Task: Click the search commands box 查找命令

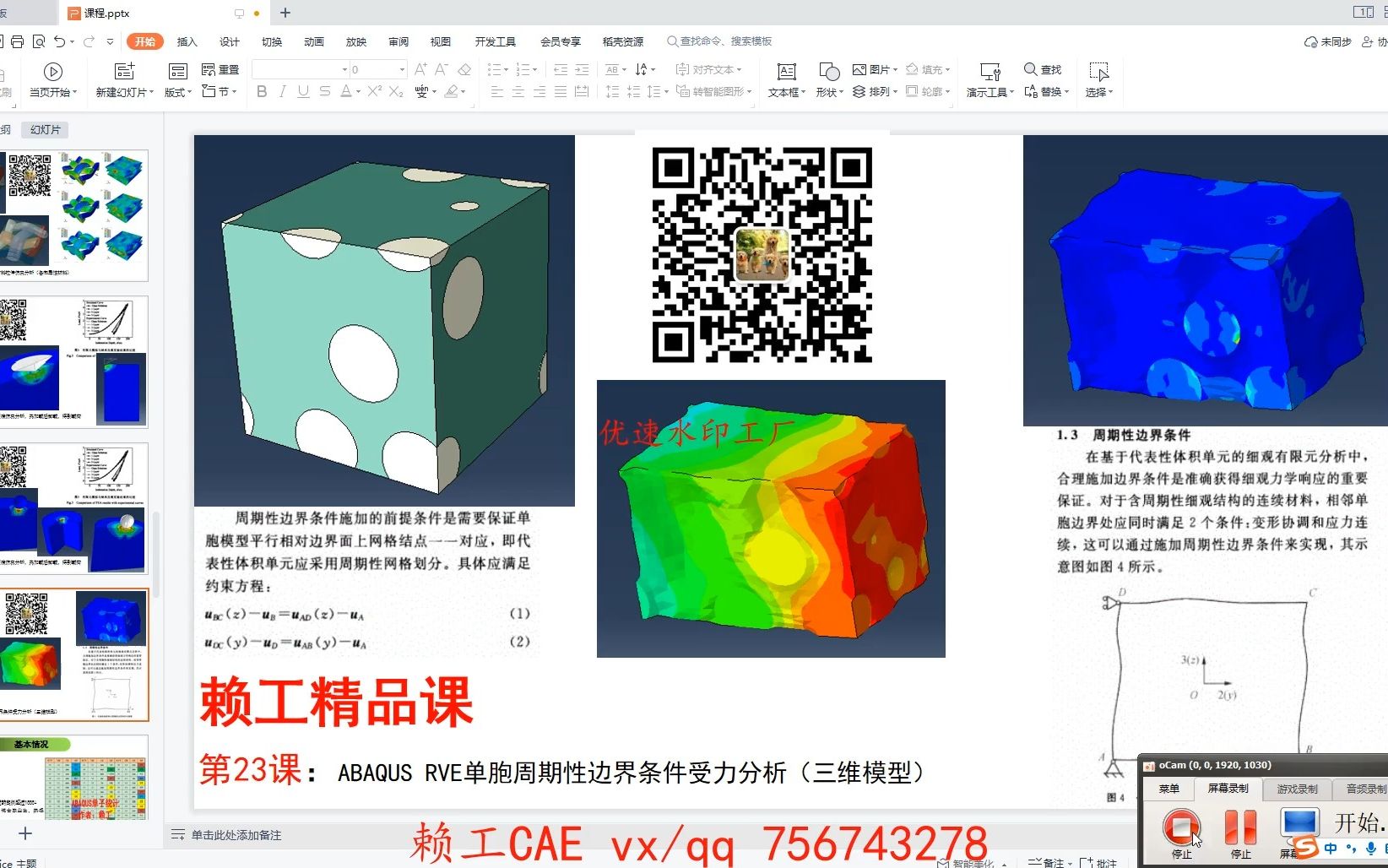Action: (718, 41)
